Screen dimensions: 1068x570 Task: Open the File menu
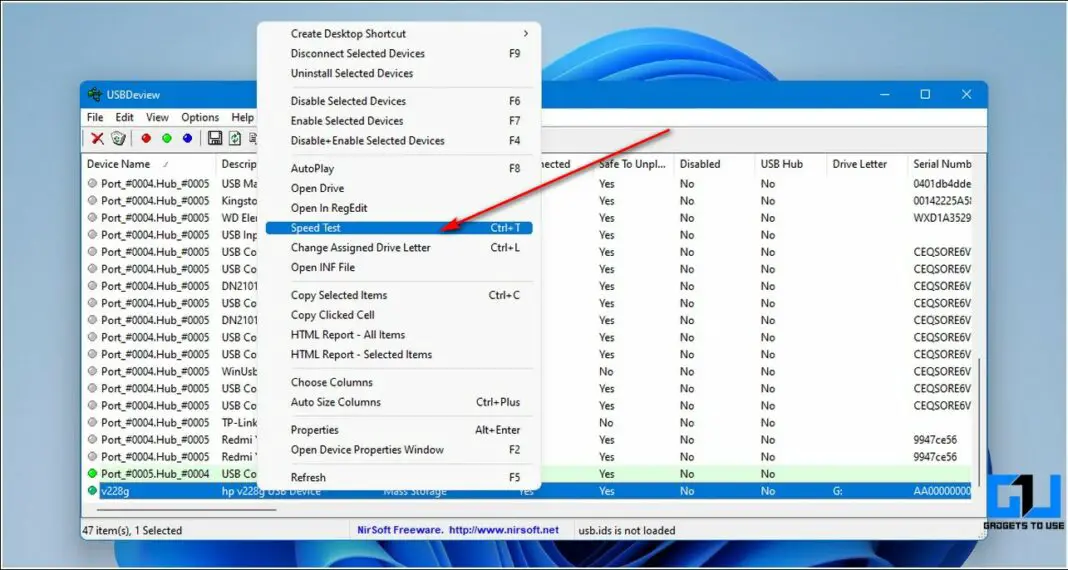coord(95,117)
